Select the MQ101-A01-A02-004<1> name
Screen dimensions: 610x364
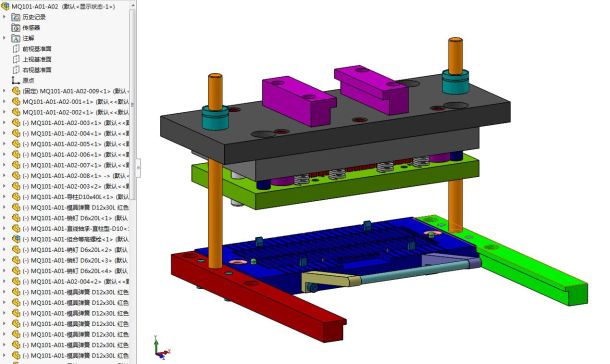click(65, 133)
